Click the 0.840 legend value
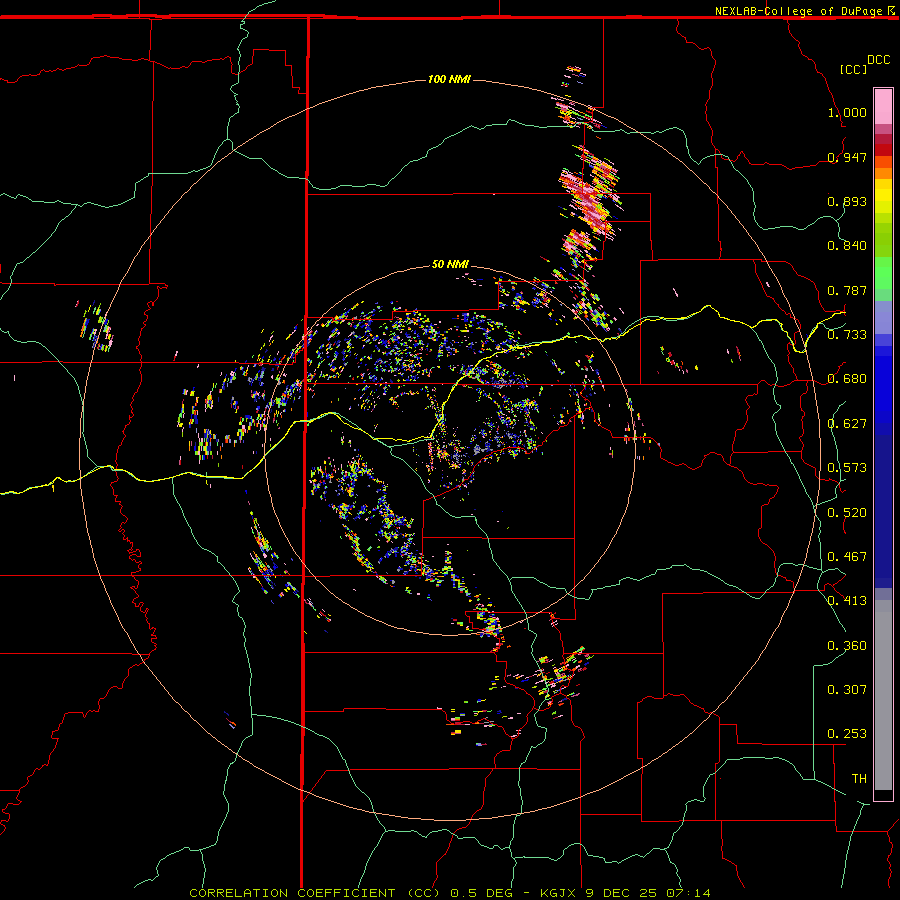This screenshot has height=900, width=900. click(x=847, y=246)
